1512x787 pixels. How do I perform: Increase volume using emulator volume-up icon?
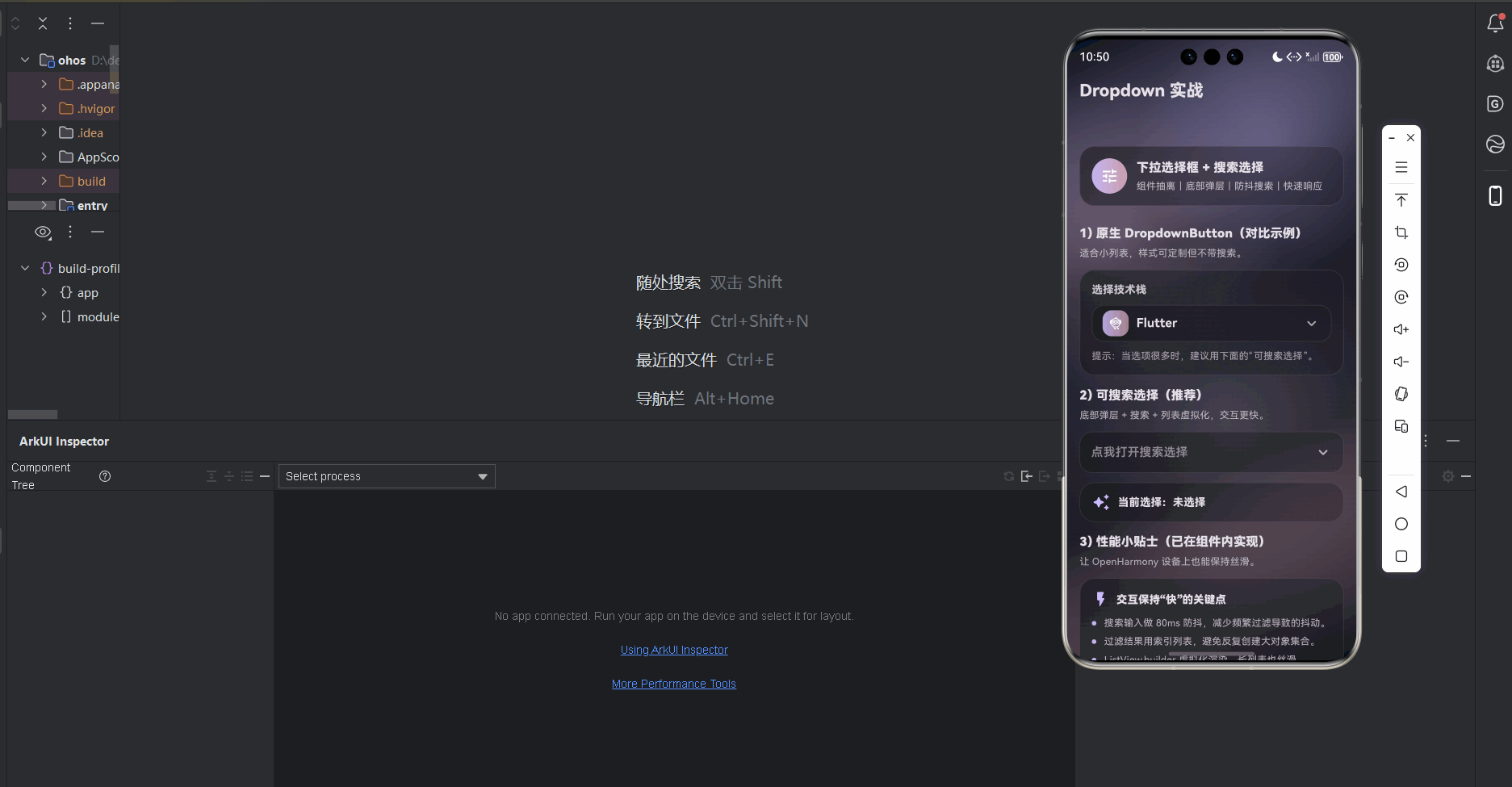(x=1401, y=329)
